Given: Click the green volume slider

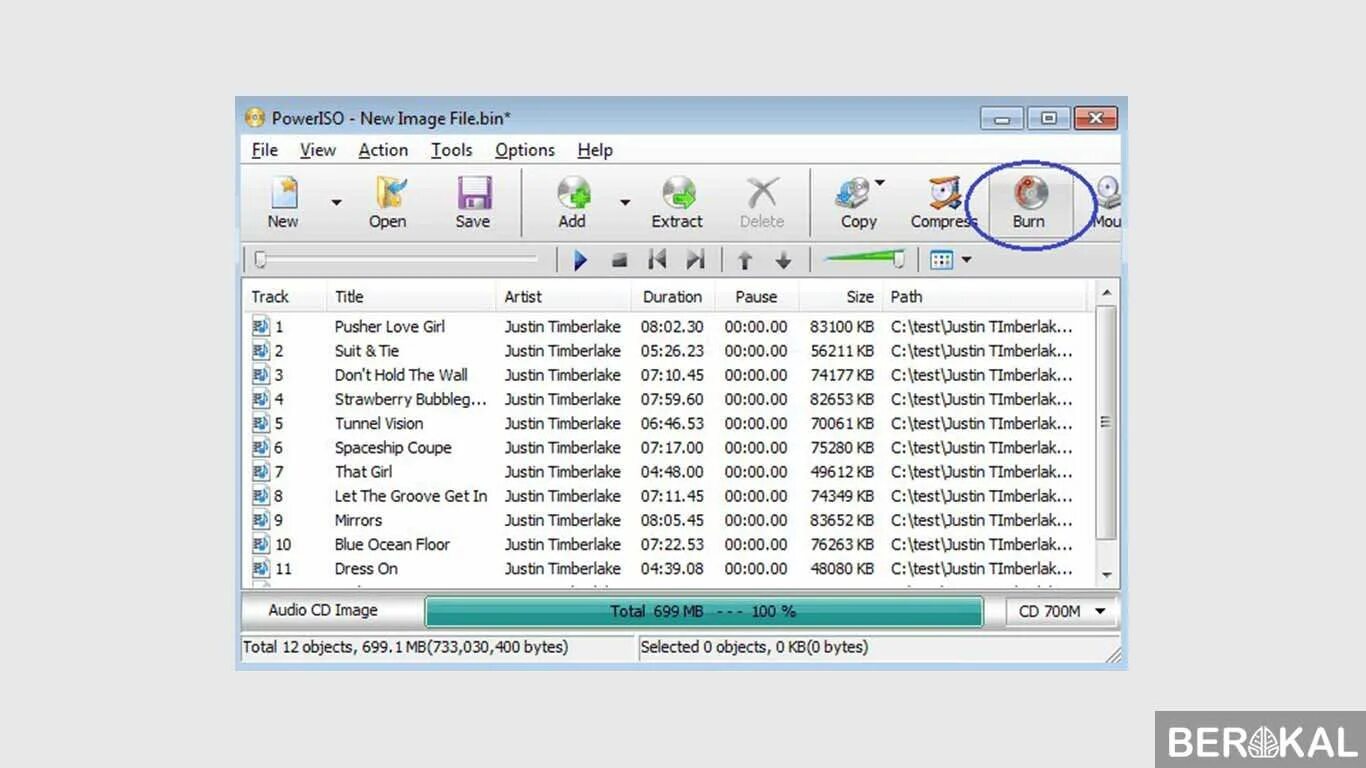Looking at the screenshot, I should coord(864,260).
